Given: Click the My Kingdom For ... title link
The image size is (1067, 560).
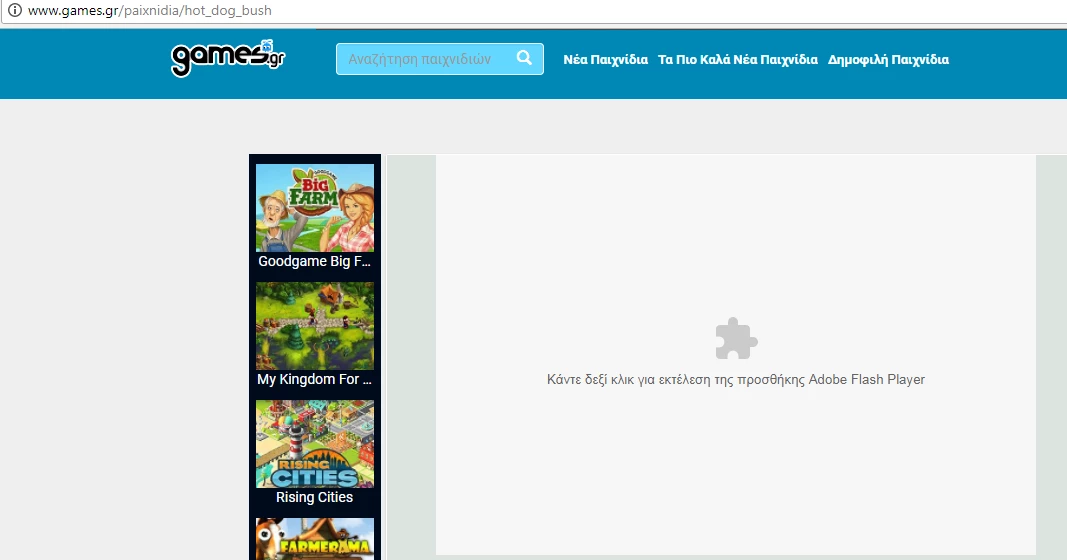Looking at the screenshot, I should tap(314, 379).
